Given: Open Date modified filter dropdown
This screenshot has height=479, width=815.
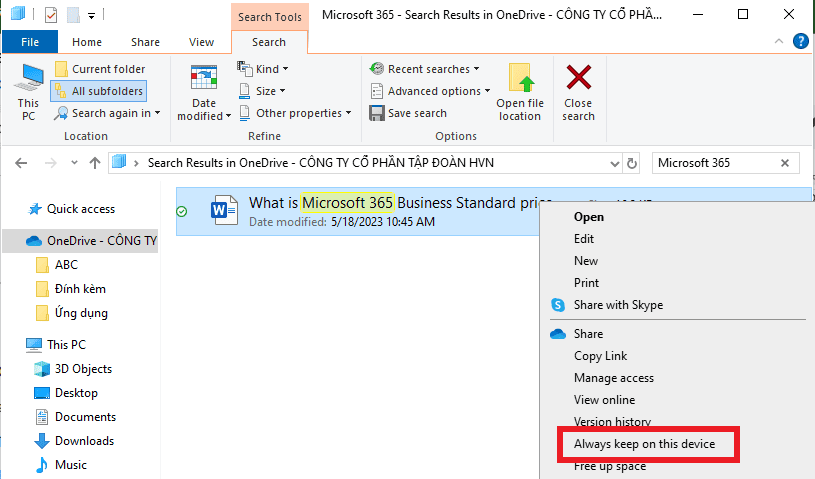Looking at the screenshot, I should [204, 92].
